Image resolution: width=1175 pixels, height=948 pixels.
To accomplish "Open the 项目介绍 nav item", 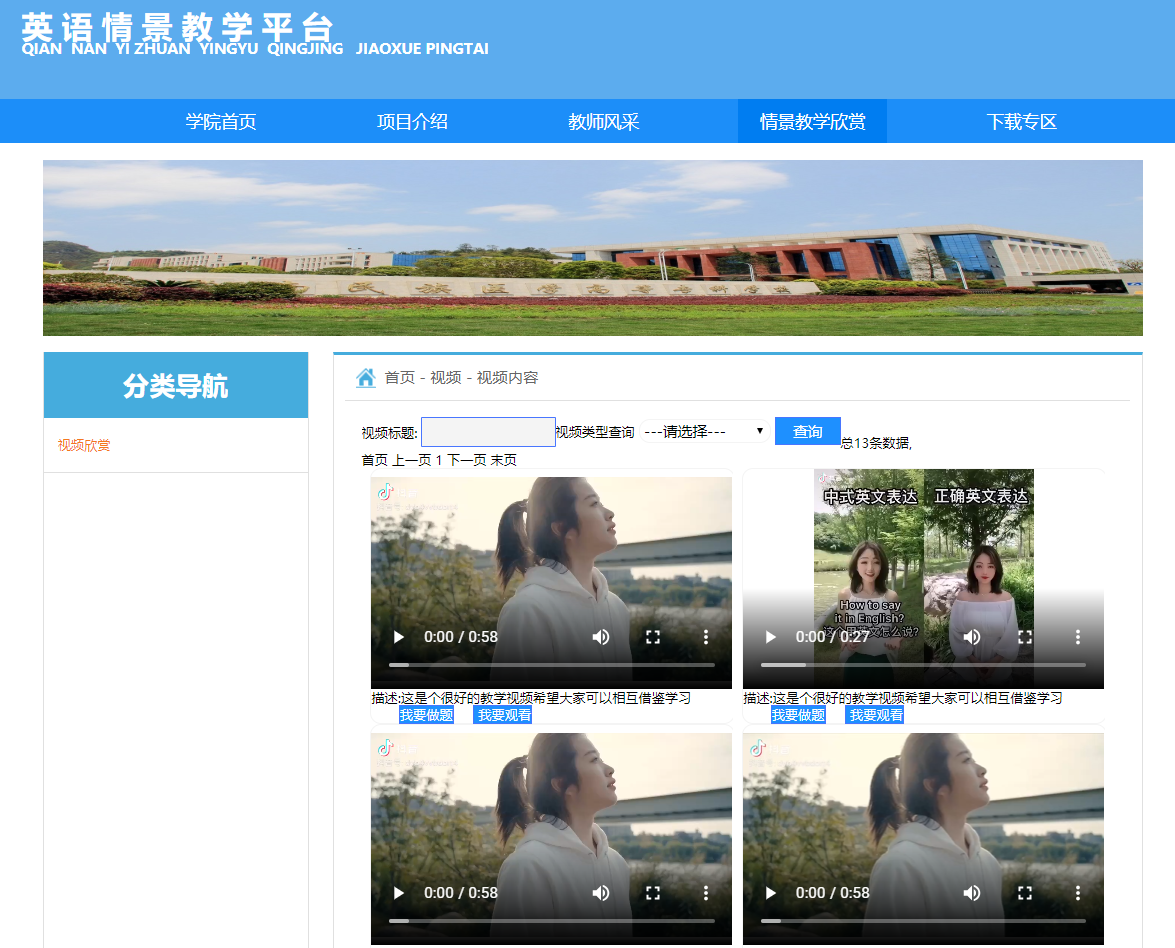I will point(412,121).
